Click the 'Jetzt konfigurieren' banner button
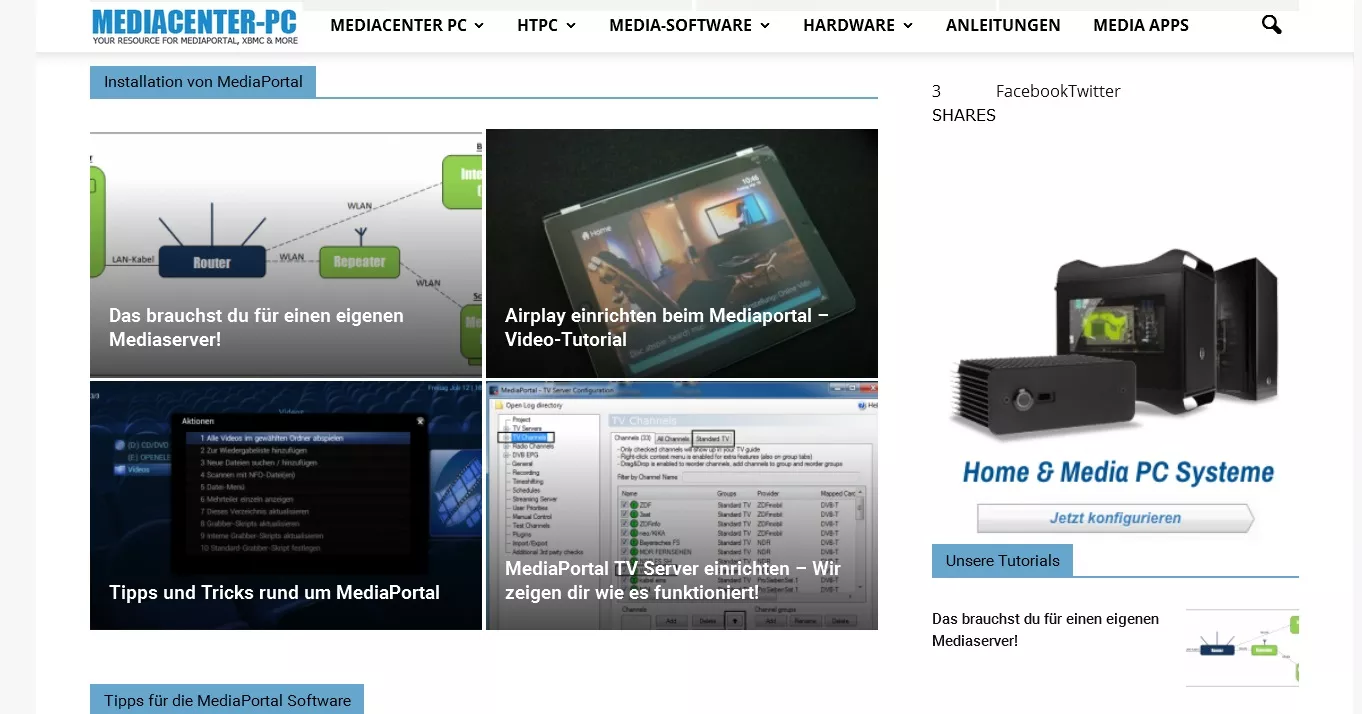 [x=1115, y=518]
